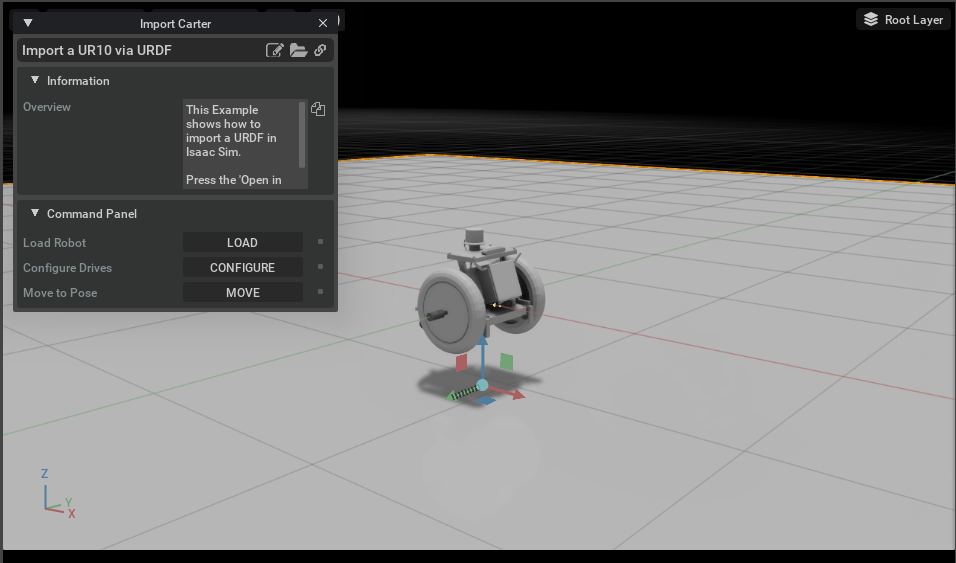
Task: Click the LOAD robot button
Action: pyautogui.click(x=243, y=242)
